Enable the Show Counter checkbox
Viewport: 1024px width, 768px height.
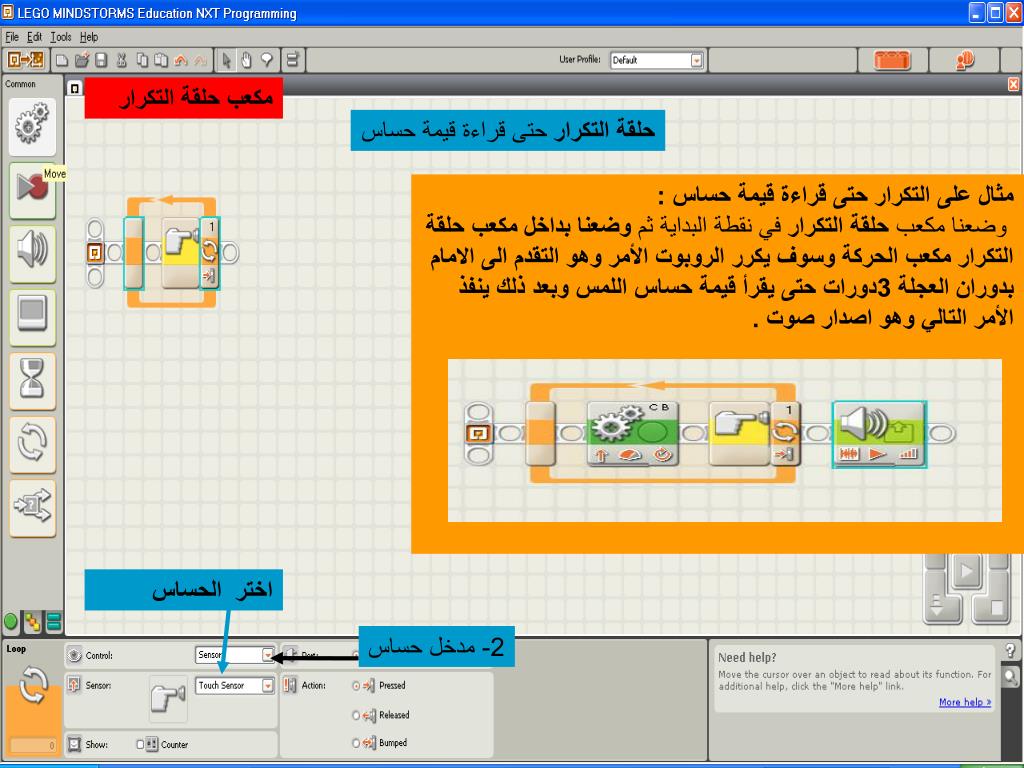click(x=140, y=744)
